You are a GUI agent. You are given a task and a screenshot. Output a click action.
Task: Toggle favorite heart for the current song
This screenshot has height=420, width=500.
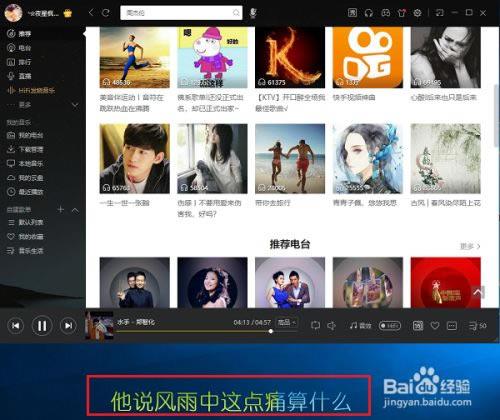(435, 325)
